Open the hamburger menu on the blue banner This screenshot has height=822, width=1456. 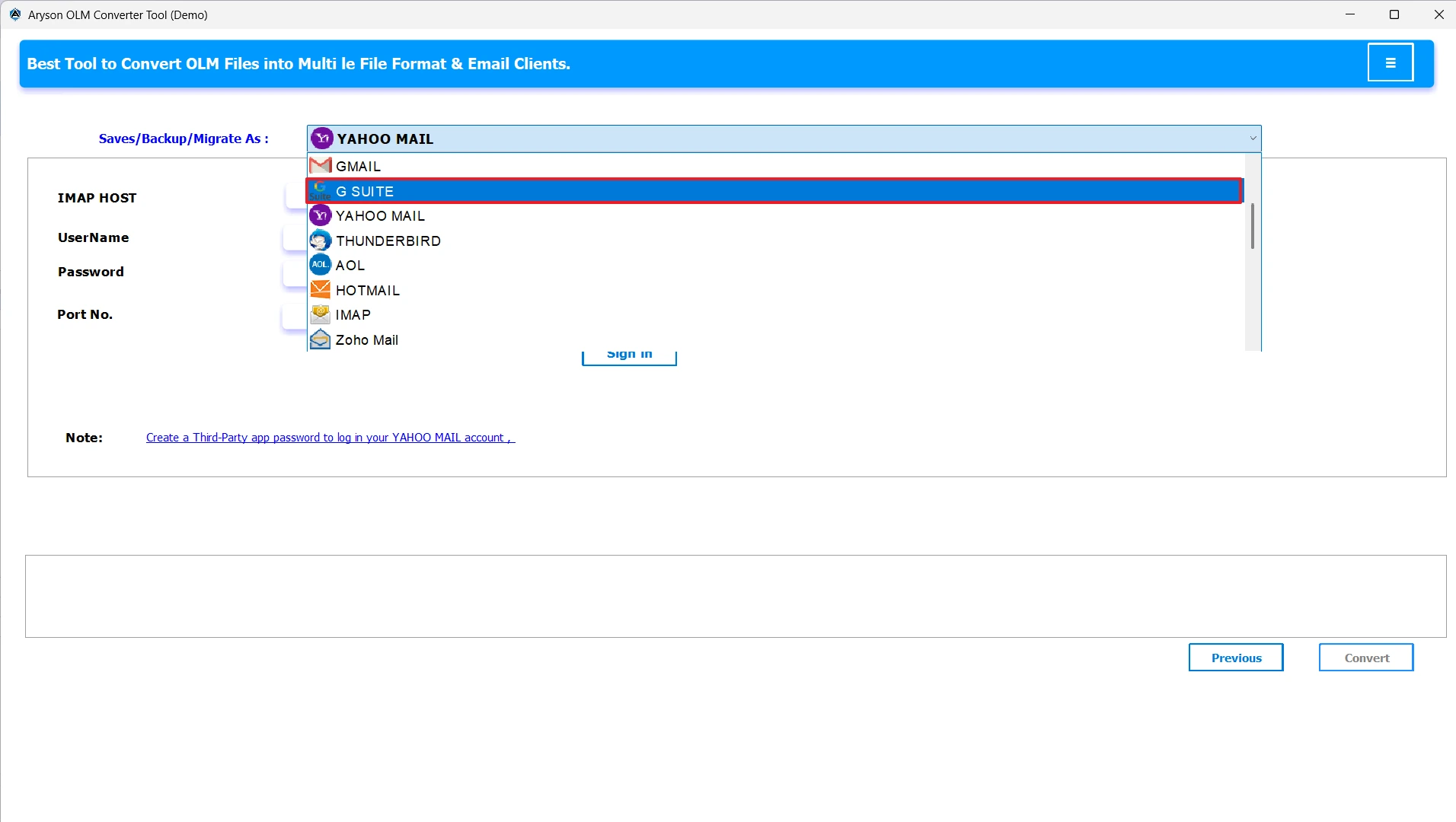click(1391, 62)
